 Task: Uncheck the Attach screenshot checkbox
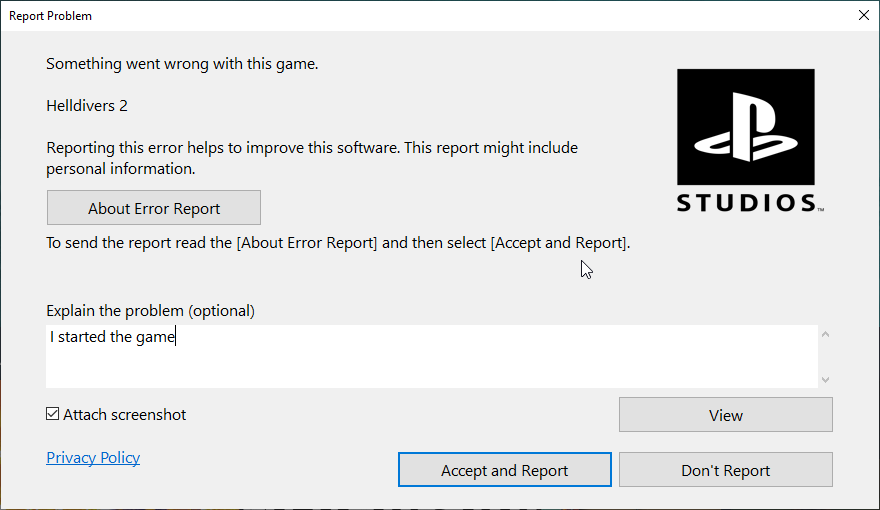coord(52,414)
